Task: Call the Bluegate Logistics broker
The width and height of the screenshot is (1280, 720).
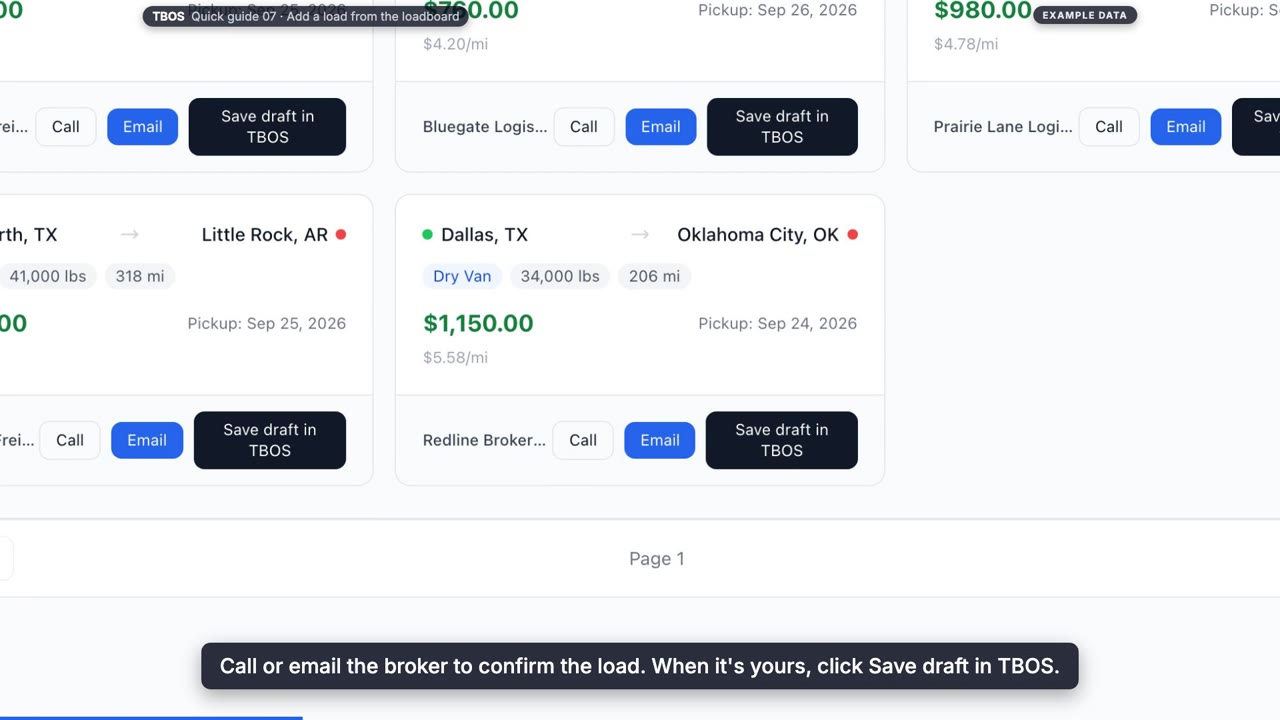Action: coord(584,127)
